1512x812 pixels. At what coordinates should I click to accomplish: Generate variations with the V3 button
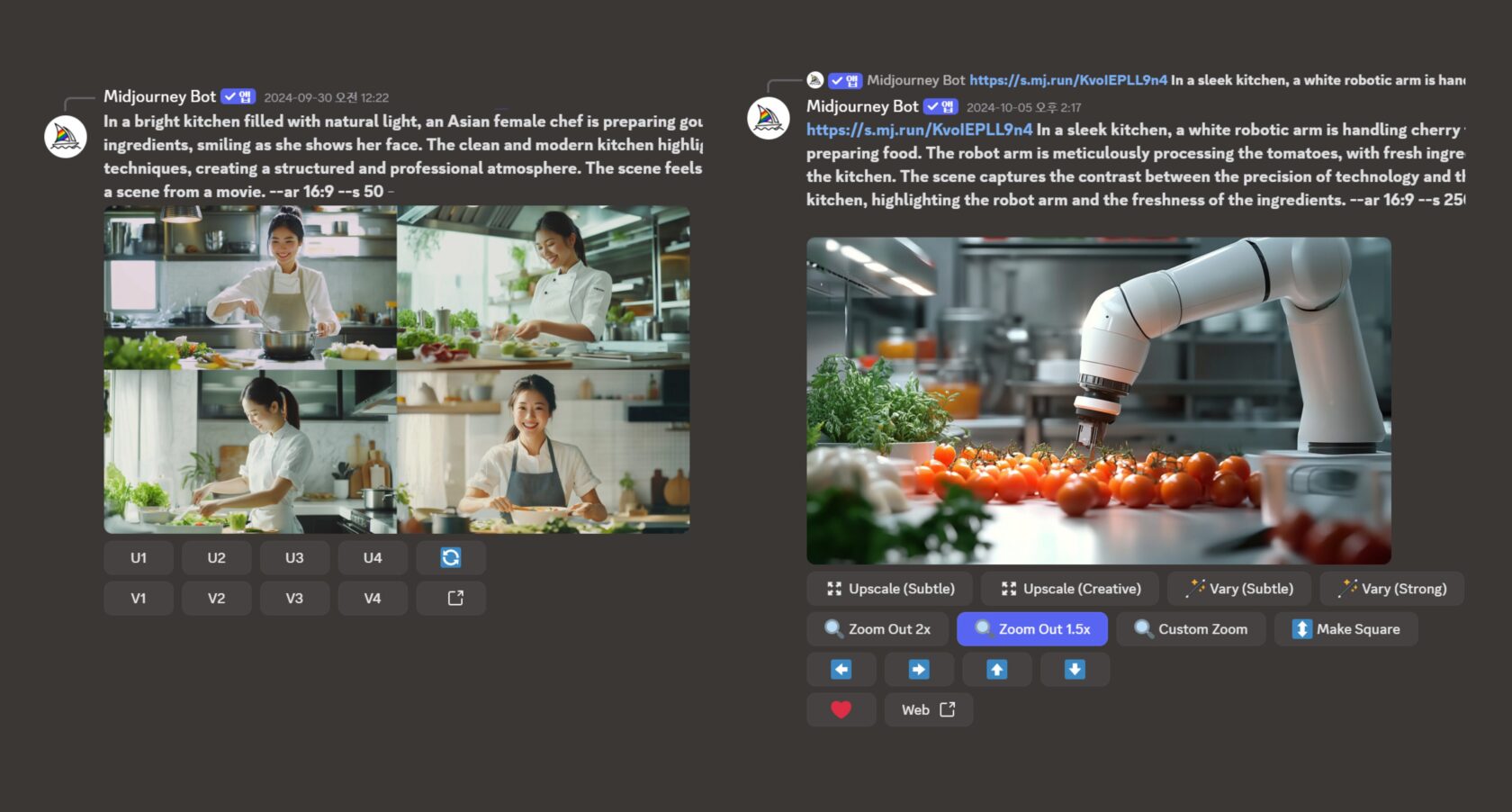(x=294, y=598)
